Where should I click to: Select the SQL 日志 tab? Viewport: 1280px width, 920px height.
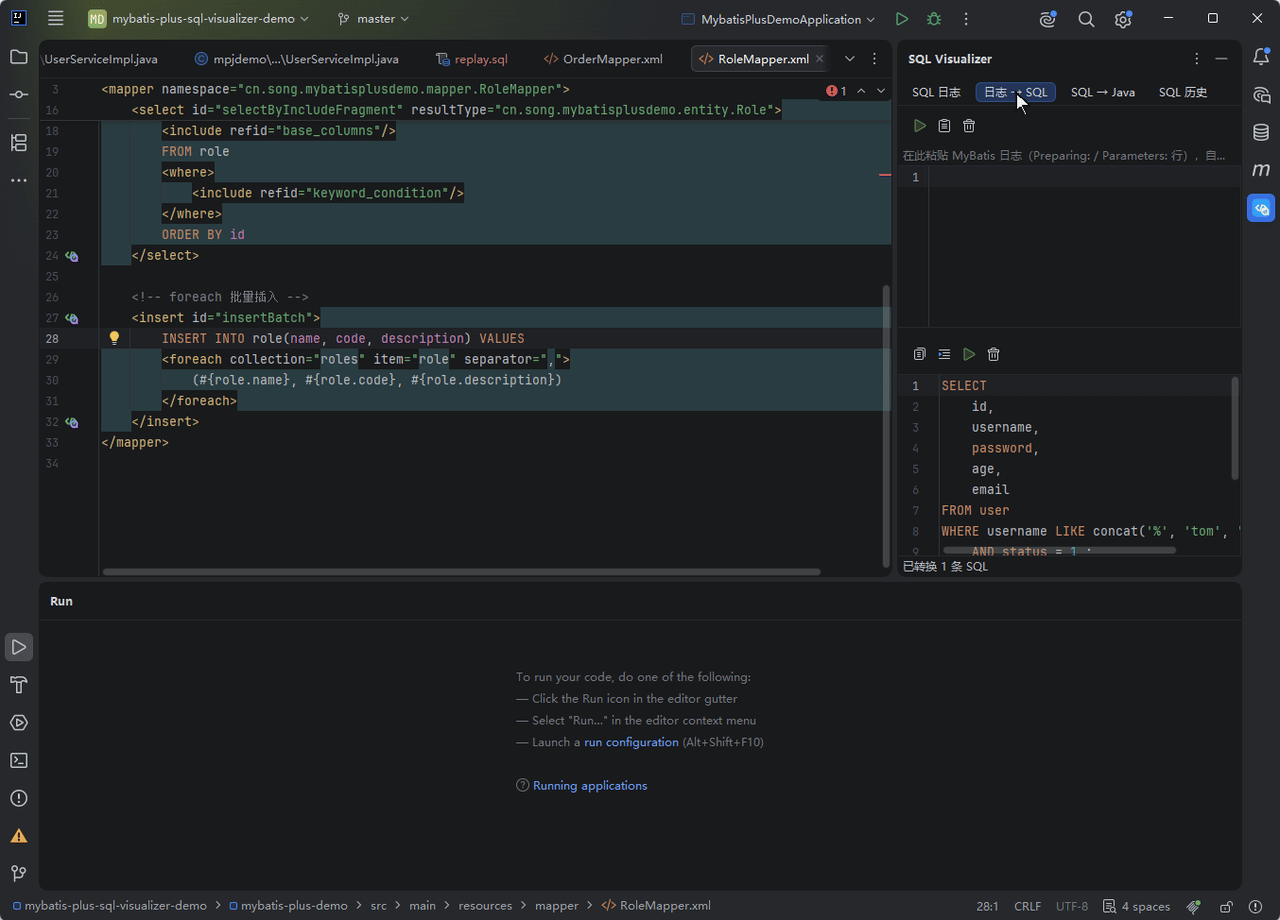936,92
